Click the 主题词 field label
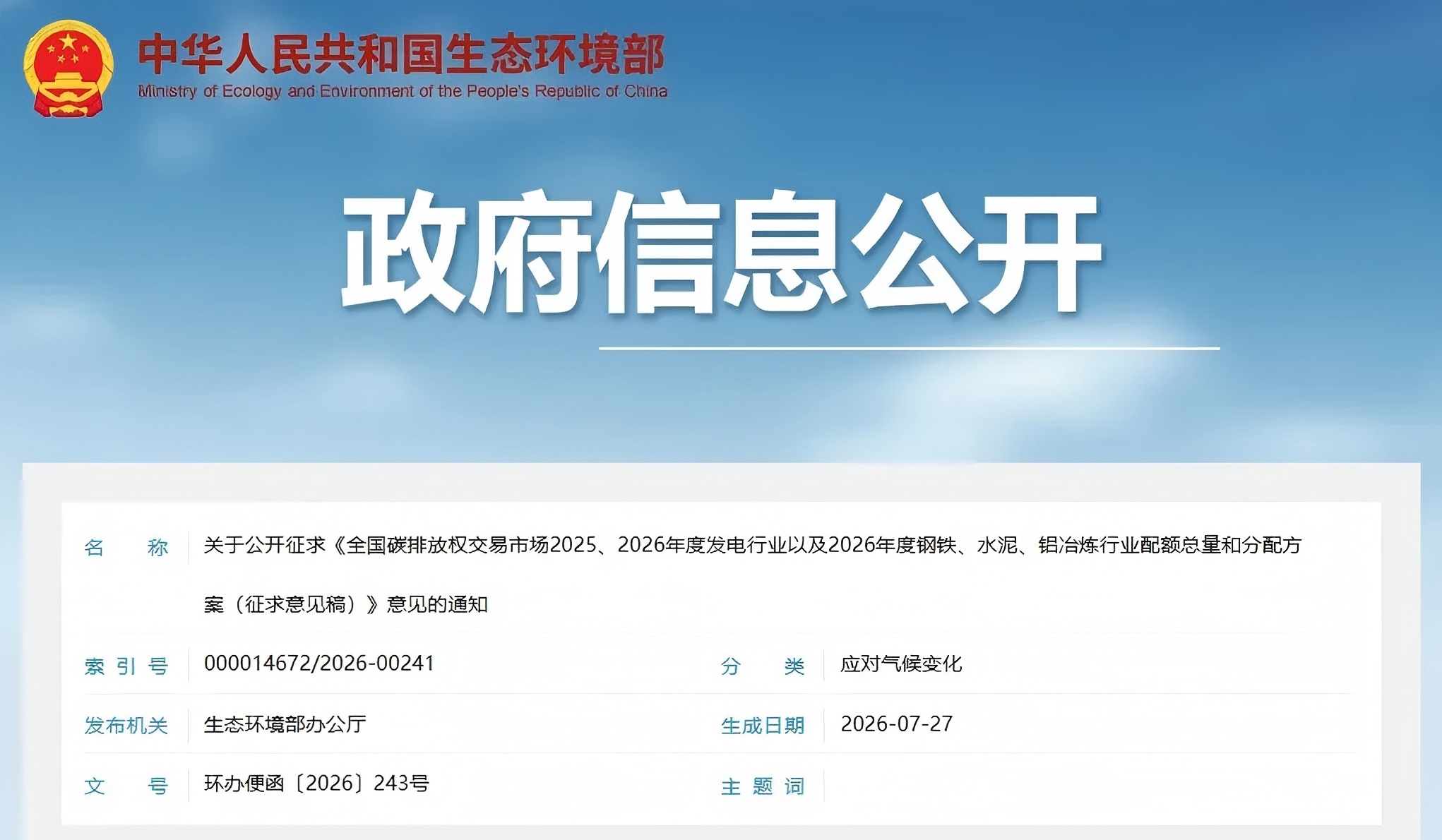The width and height of the screenshot is (1442, 840). coord(763,786)
